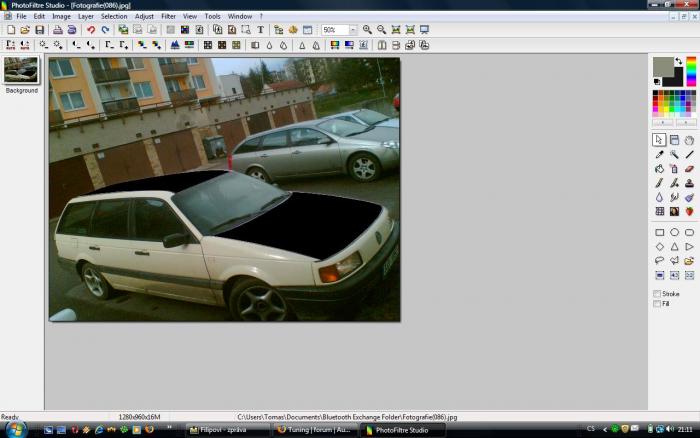Increase gamma with the gamma plus icon
Image resolution: width=700 pixels, height=438 pixels.
124,45
